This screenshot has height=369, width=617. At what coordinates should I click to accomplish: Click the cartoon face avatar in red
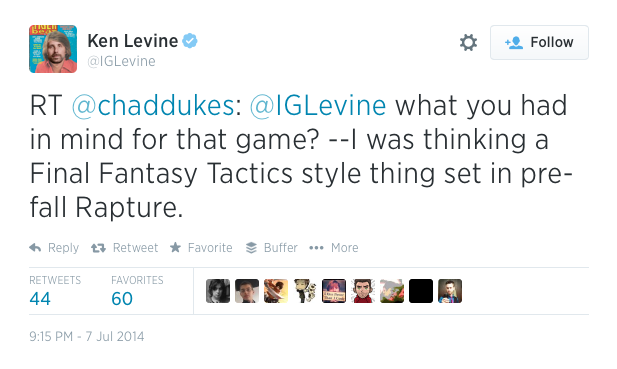point(363,291)
